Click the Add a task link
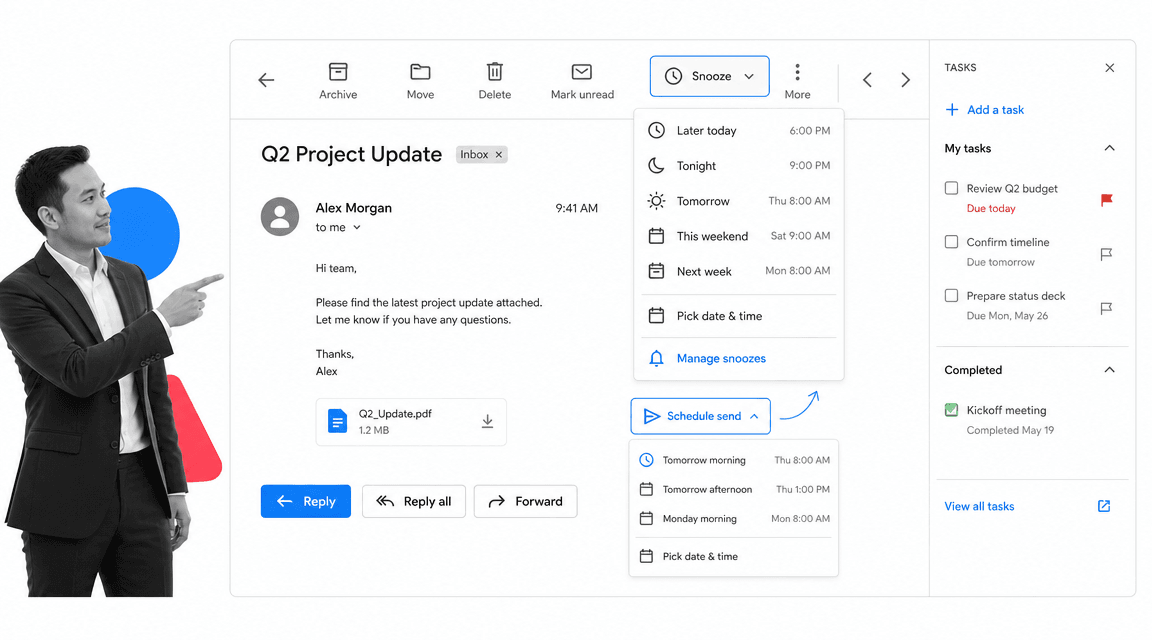This screenshot has height=640, width=1152. tap(995, 109)
